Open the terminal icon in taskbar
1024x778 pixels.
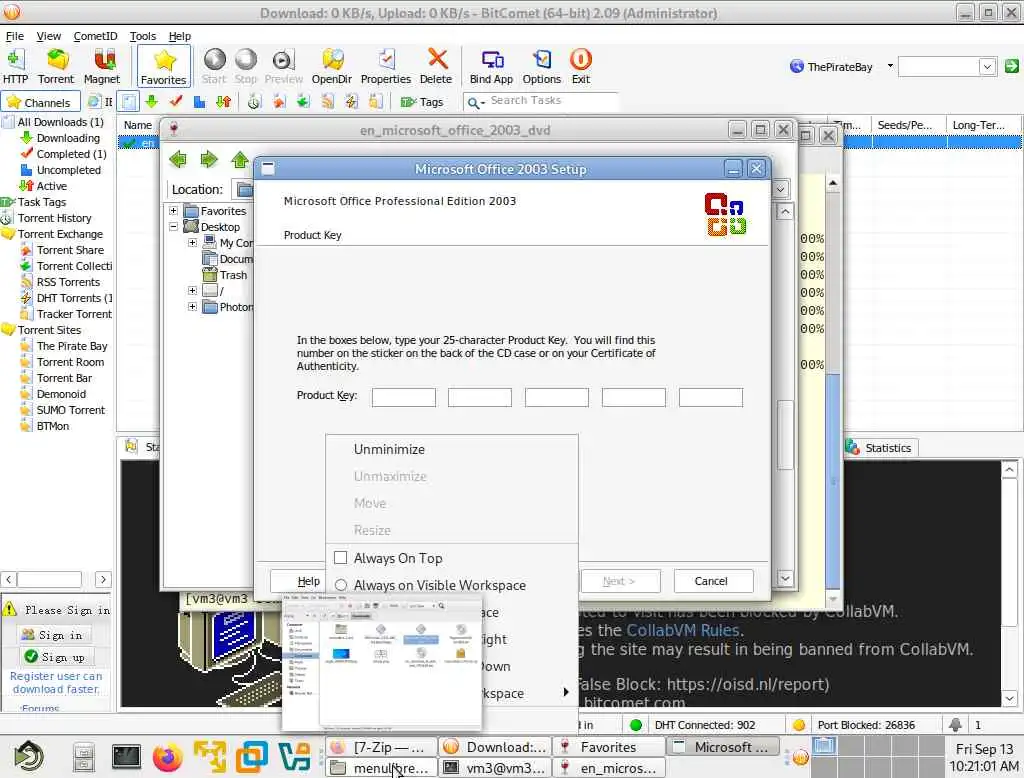(126, 756)
